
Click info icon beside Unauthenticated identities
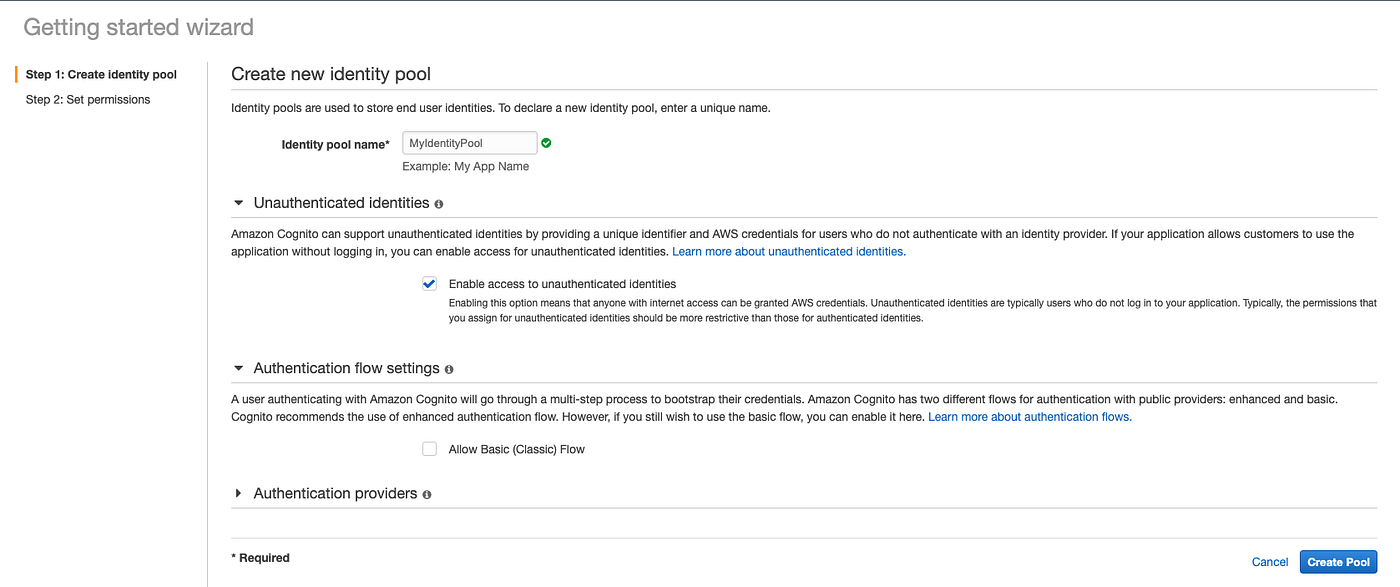[438, 204]
